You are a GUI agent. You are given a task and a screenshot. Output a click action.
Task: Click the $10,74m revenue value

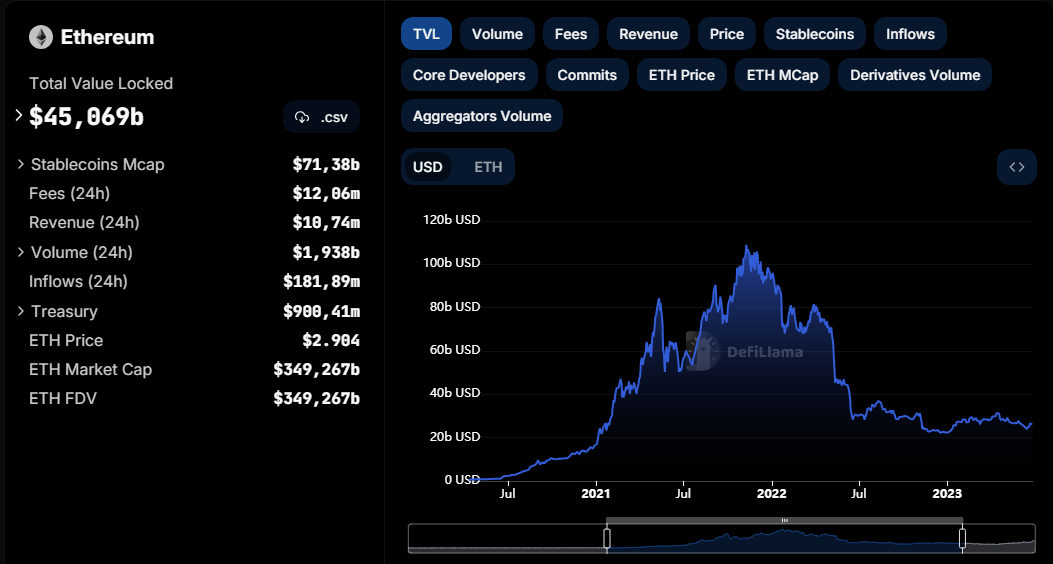pyautogui.click(x=326, y=222)
